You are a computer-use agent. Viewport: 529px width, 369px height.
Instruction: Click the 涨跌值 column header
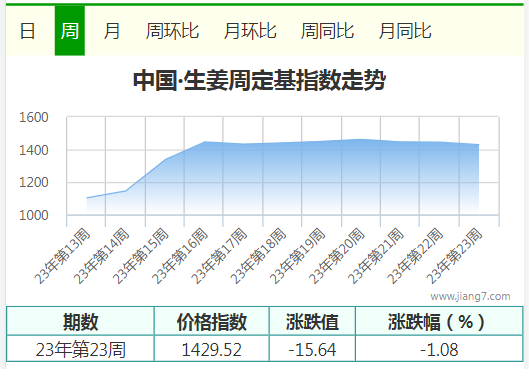[x=312, y=322]
